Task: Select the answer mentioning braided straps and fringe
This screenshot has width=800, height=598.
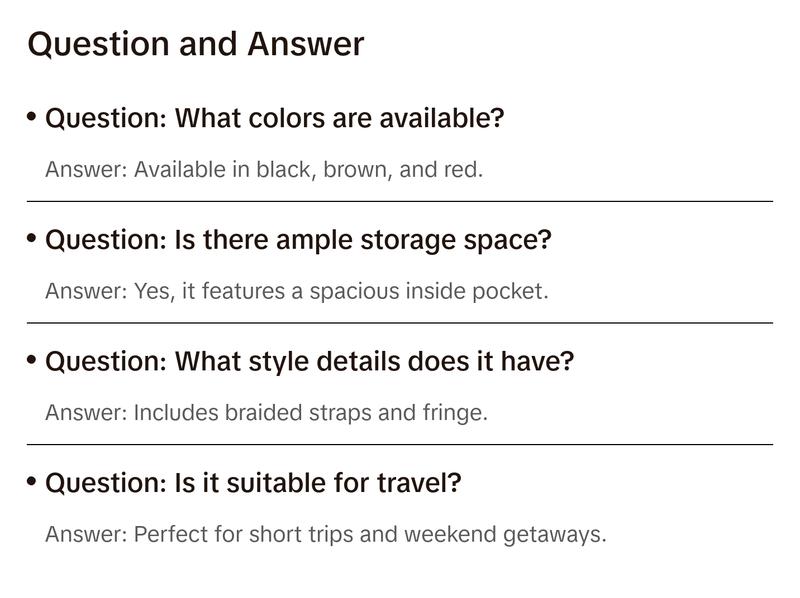Action: coord(266,413)
